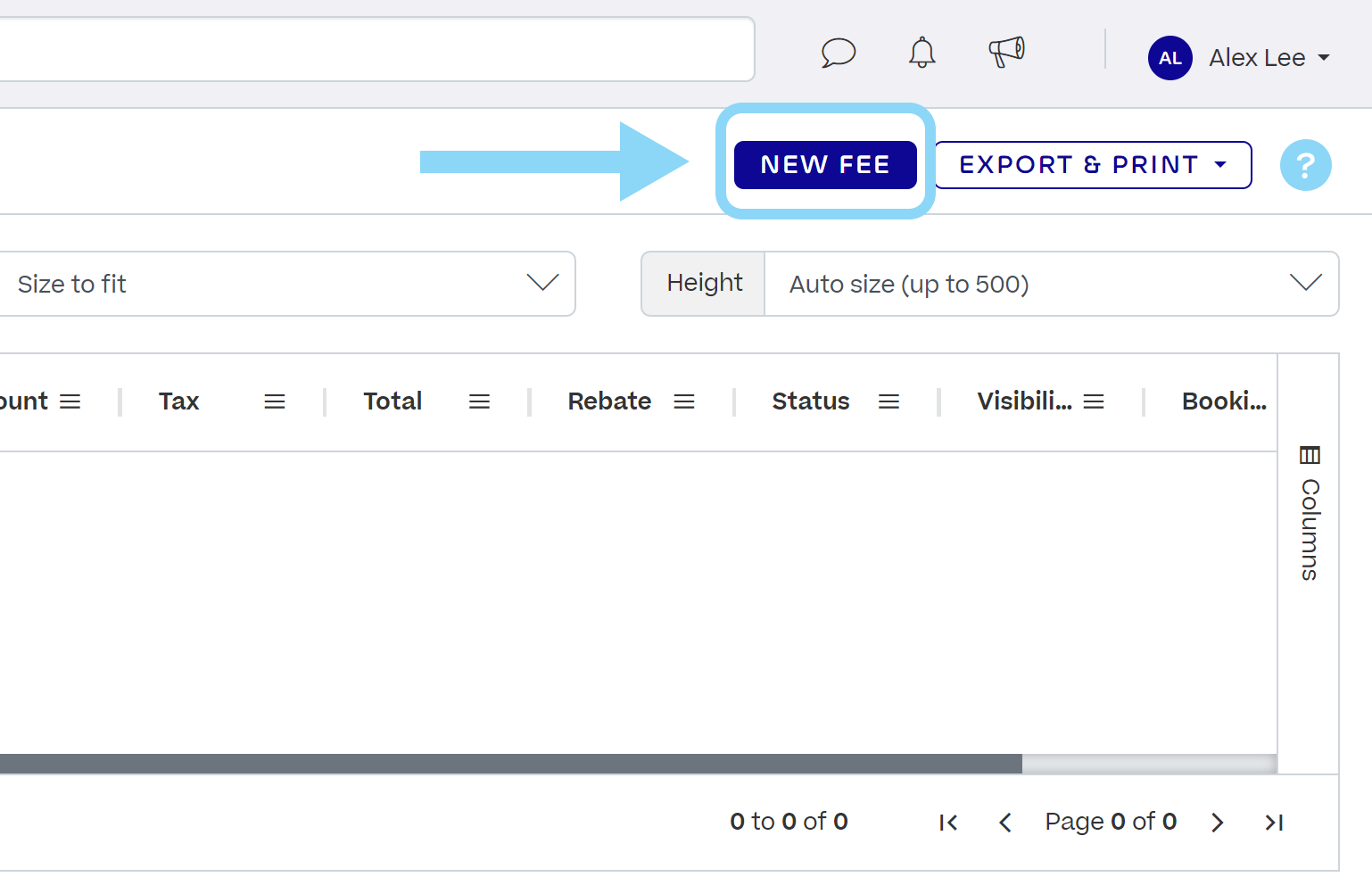Sort by the Visibility column header
Viewport: 1372px width, 877px height.
(x=1024, y=401)
